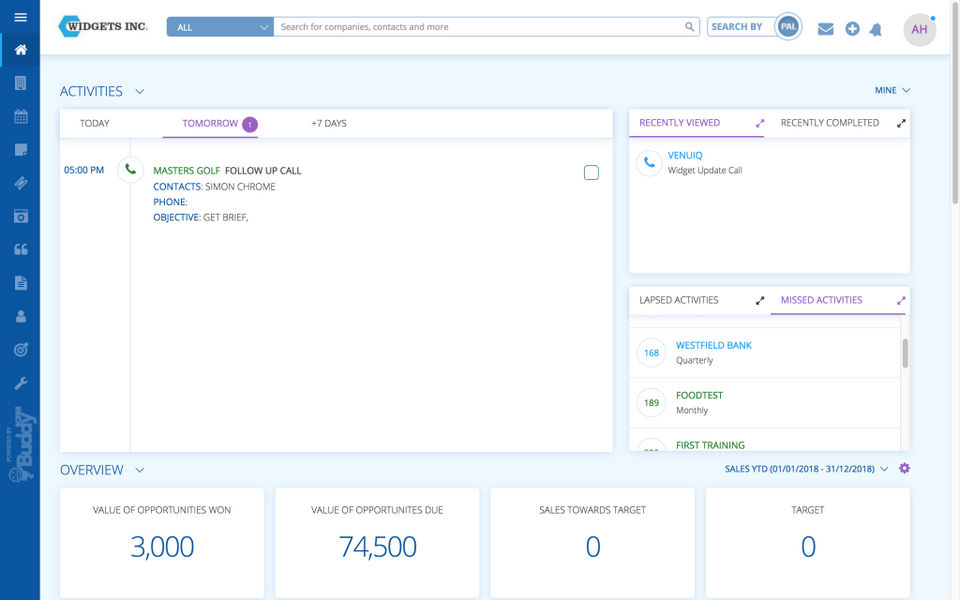Open the mail envelope icon
The width and height of the screenshot is (960, 600).
pos(825,29)
